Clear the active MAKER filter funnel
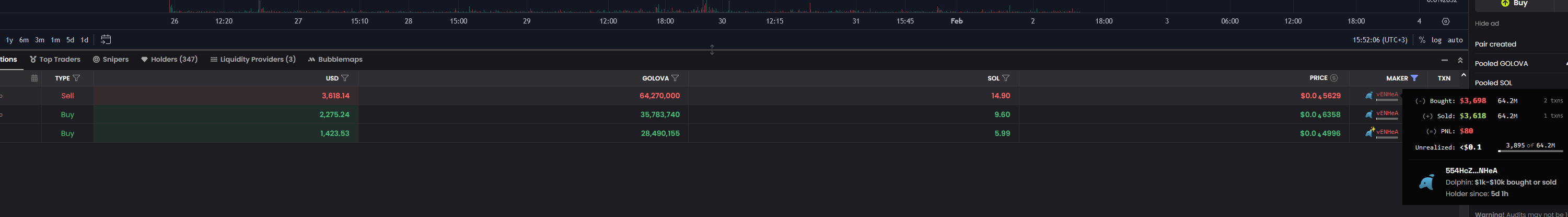Screen dimensions: 1568x217 1414,78
